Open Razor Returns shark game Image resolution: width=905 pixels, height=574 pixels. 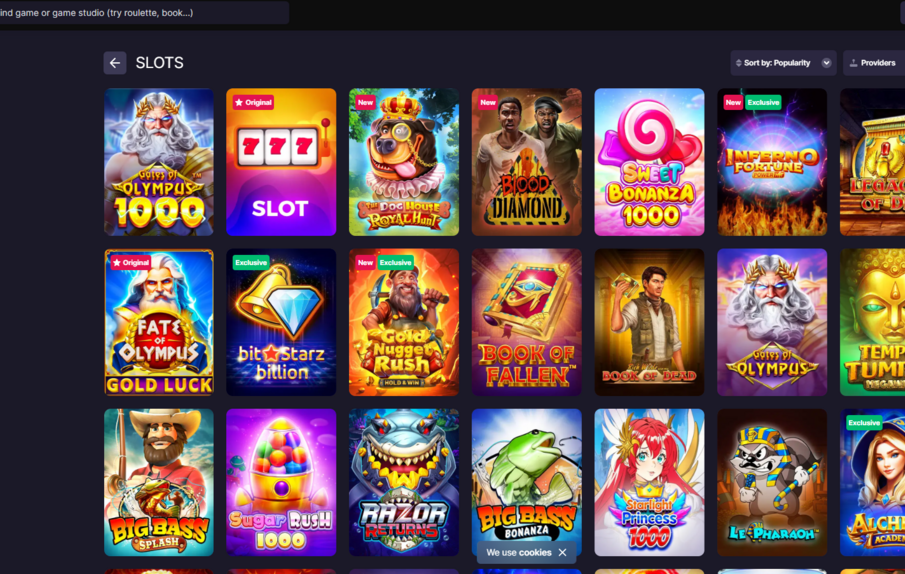[x=404, y=483]
